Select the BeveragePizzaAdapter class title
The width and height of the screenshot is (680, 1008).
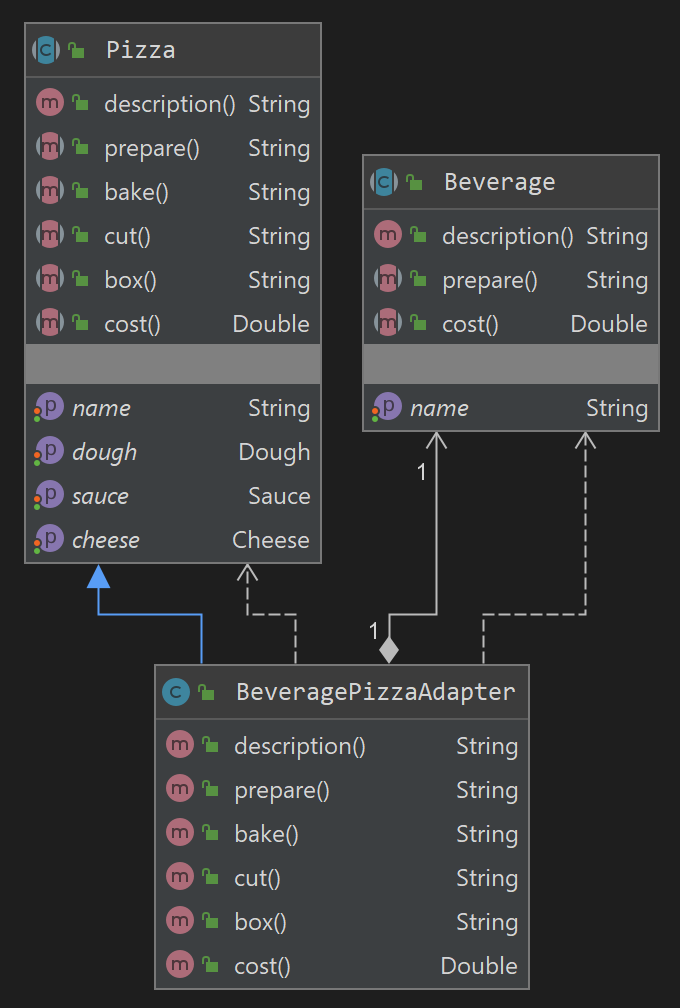pos(375,691)
